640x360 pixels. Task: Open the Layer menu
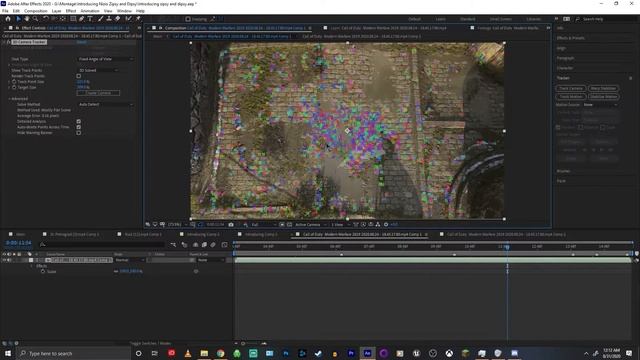point(57,11)
